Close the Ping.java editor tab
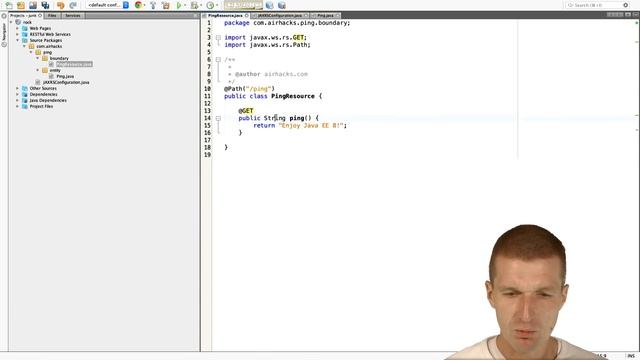 tap(338, 16)
